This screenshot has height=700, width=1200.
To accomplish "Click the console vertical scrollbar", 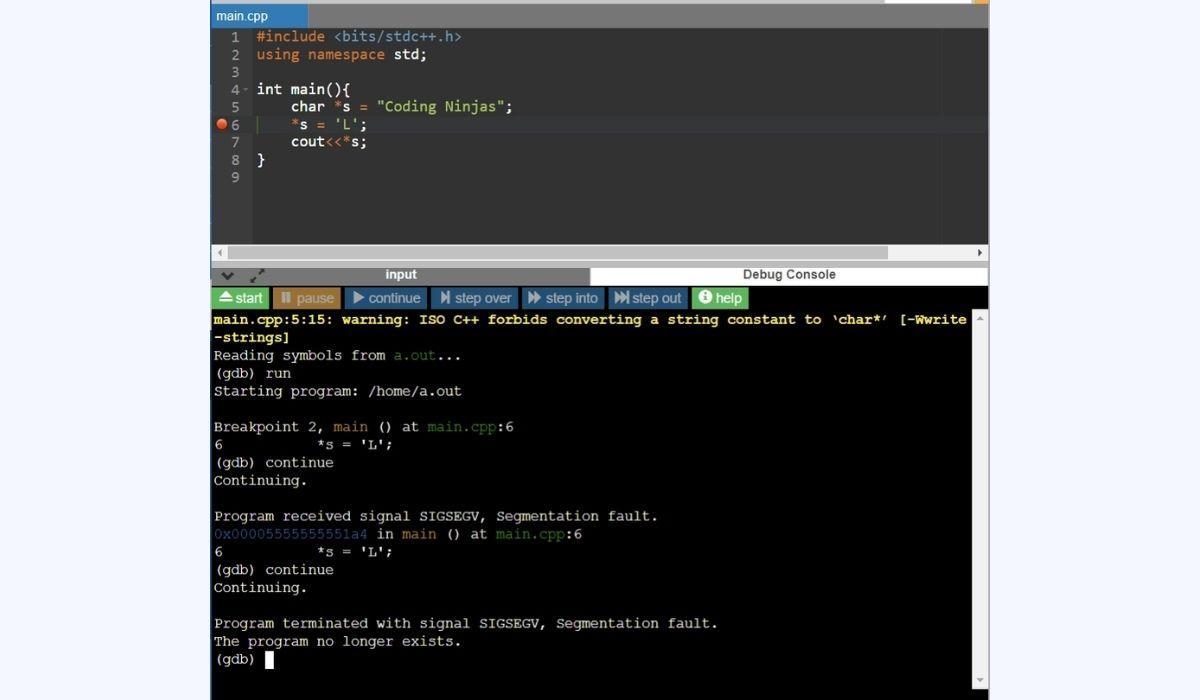I will click(978, 490).
